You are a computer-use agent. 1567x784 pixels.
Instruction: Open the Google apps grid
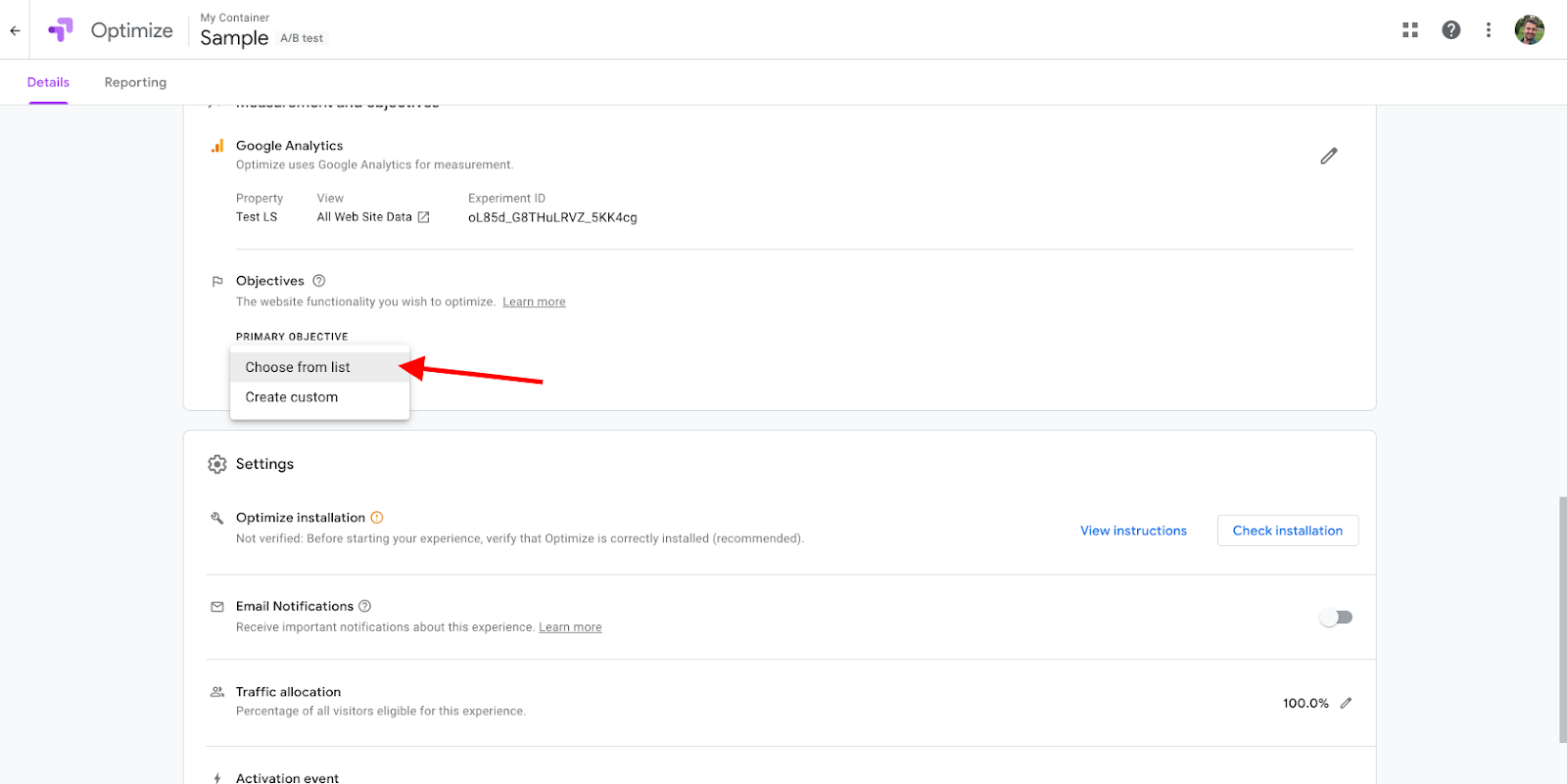pyautogui.click(x=1410, y=30)
